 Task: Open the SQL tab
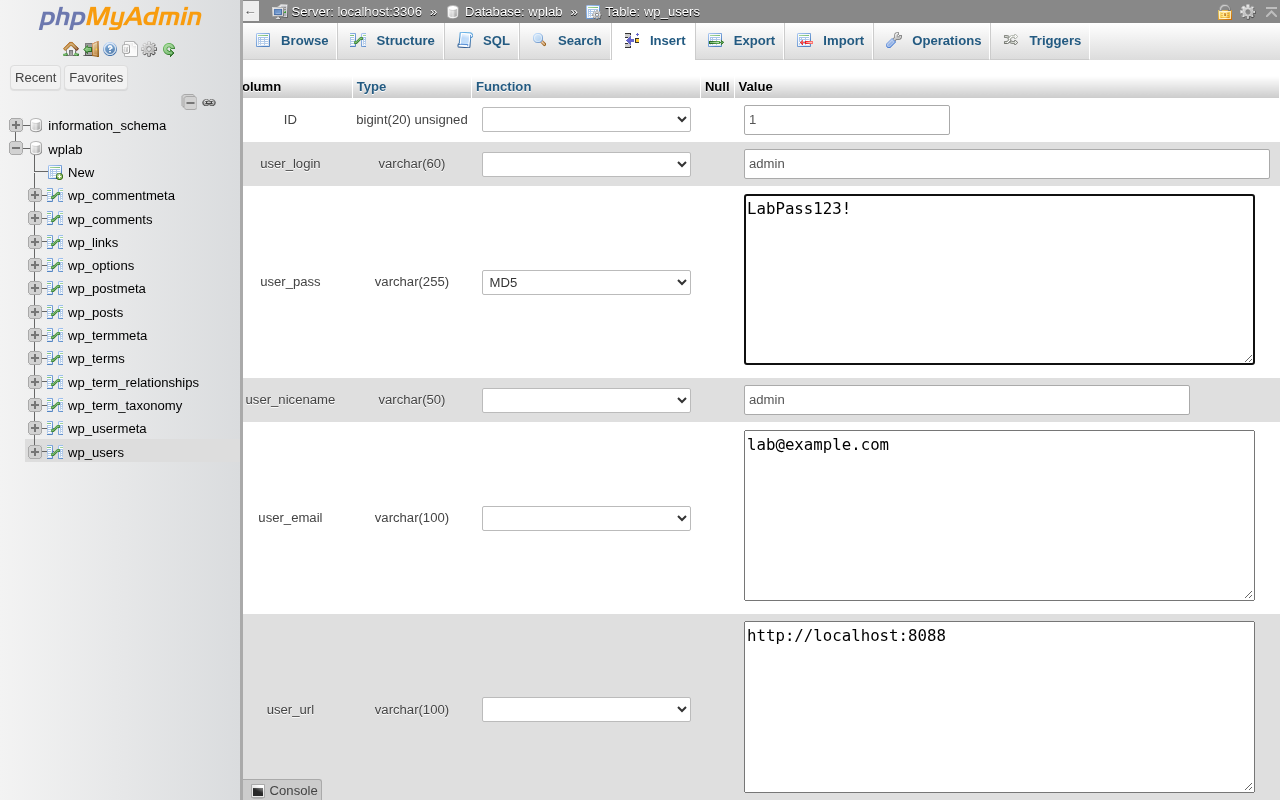point(483,41)
